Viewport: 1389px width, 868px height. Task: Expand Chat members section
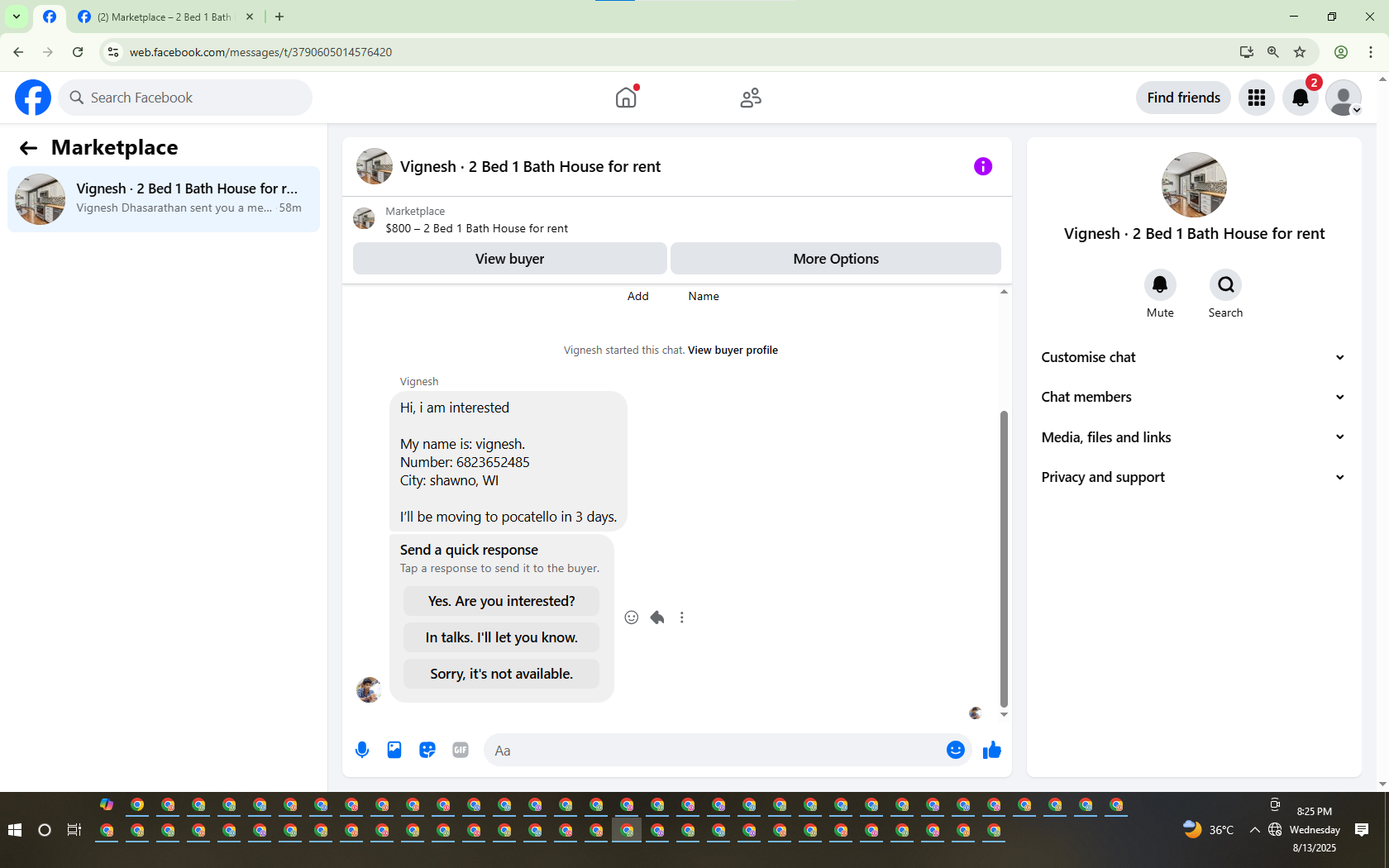coord(1193,397)
